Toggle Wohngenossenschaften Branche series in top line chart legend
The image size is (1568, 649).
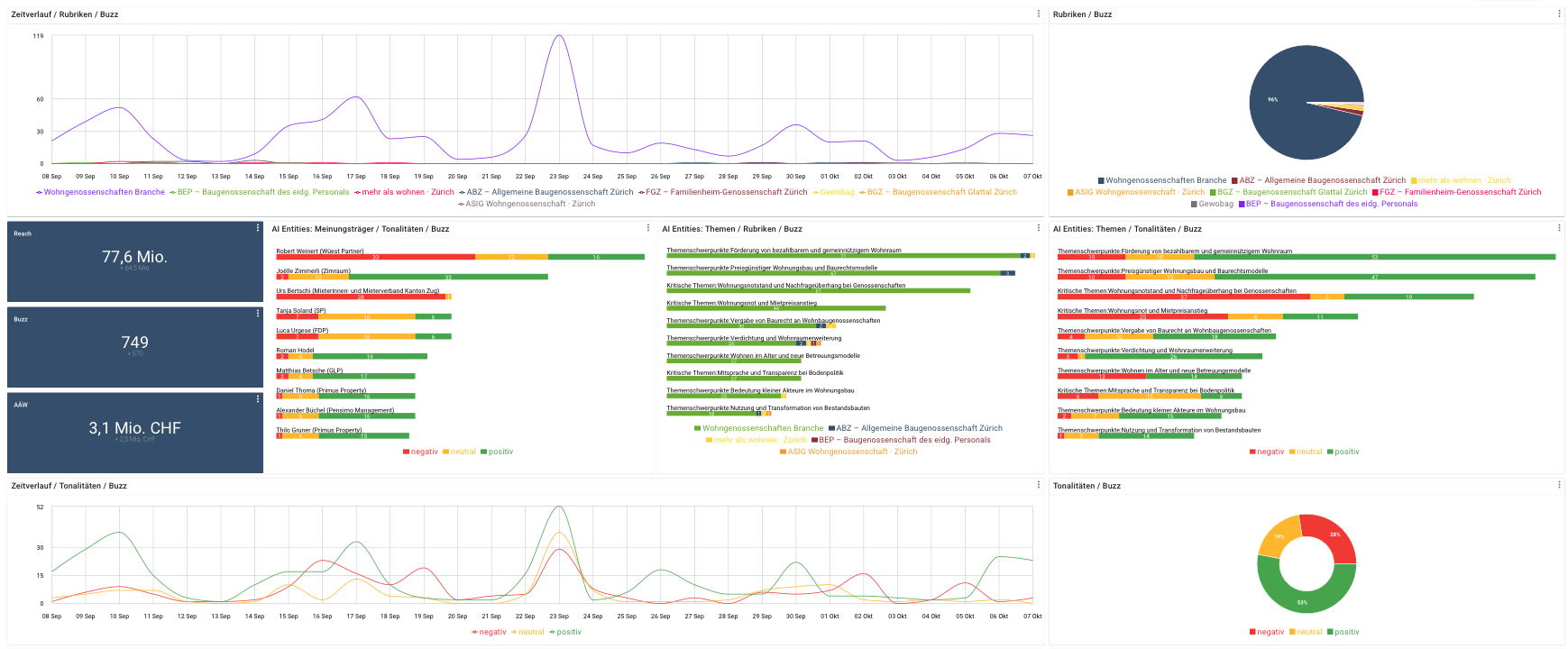point(100,192)
